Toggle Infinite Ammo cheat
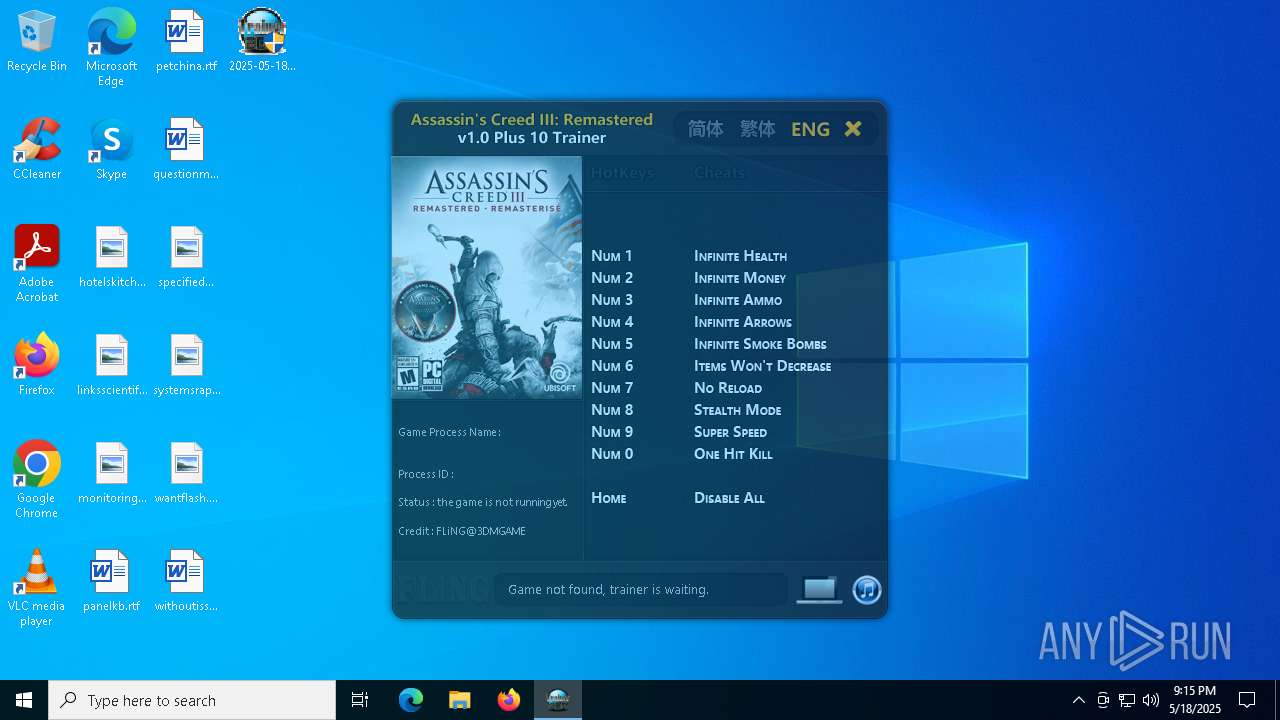The width and height of the screenshot is (1280, 720). 738,300
